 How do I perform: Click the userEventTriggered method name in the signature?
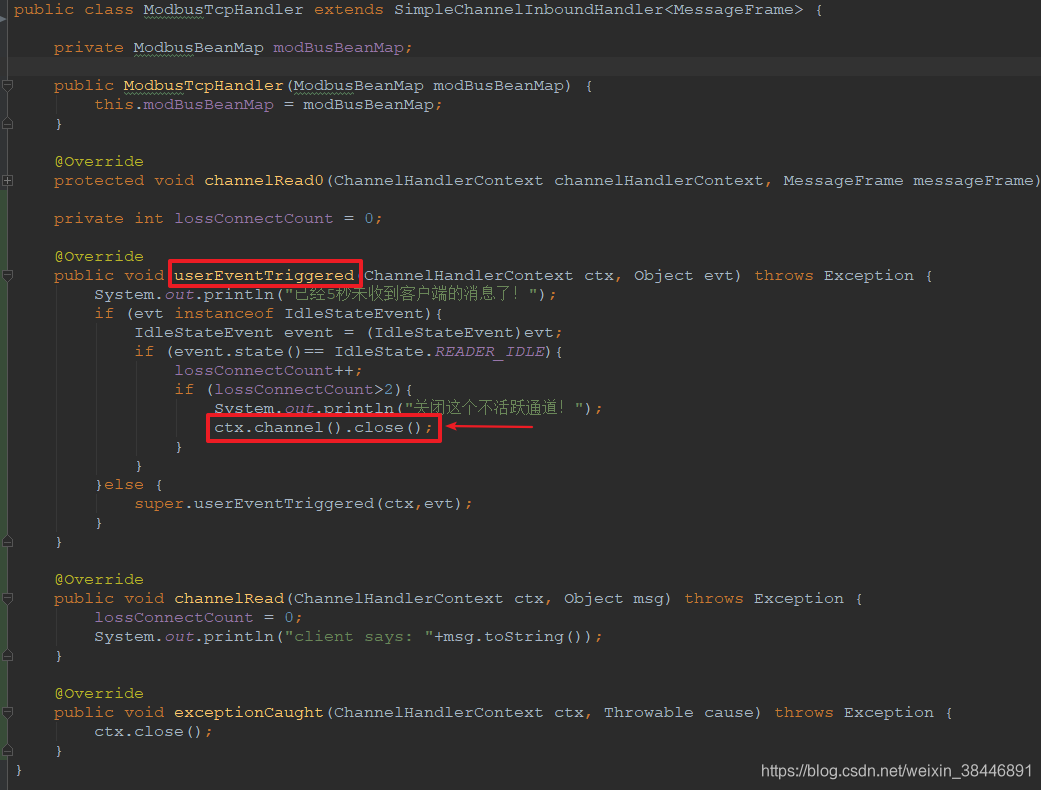[264, 276]
